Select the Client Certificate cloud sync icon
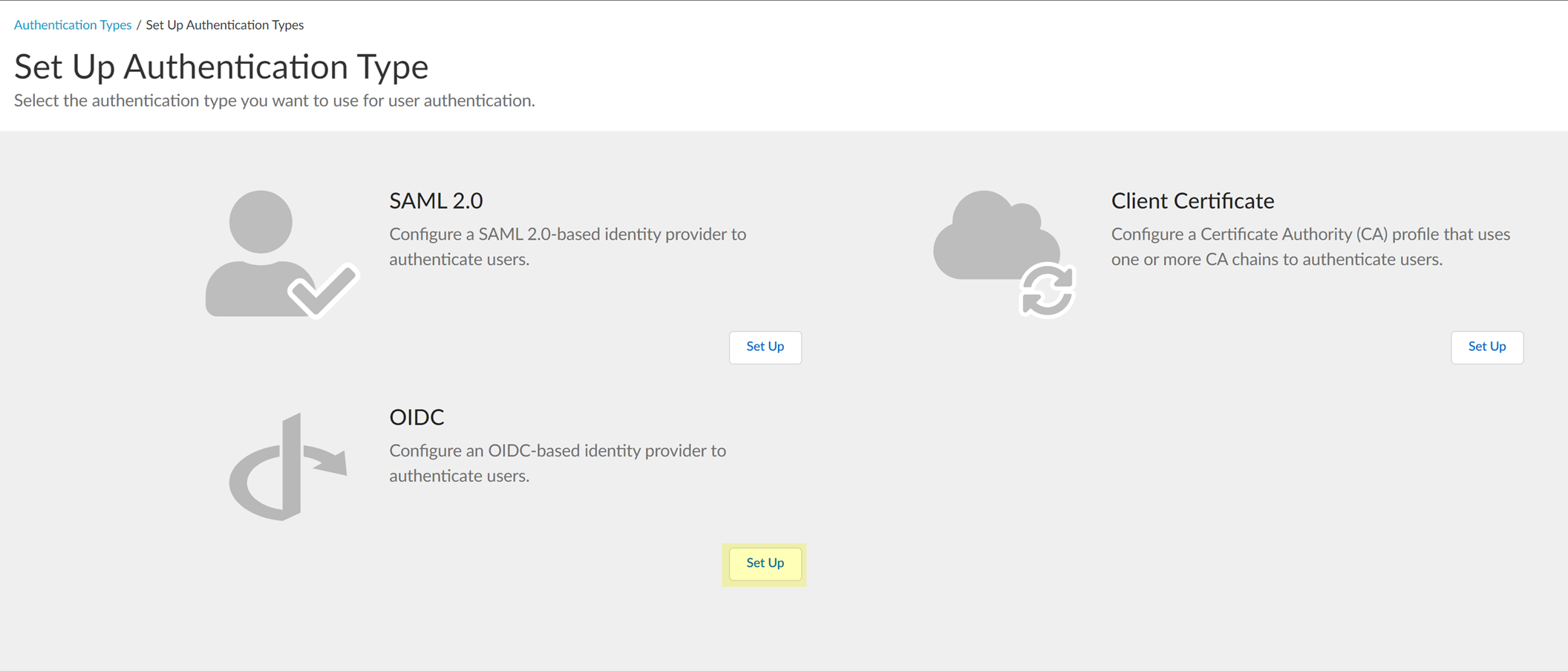 click(1004, 253)
